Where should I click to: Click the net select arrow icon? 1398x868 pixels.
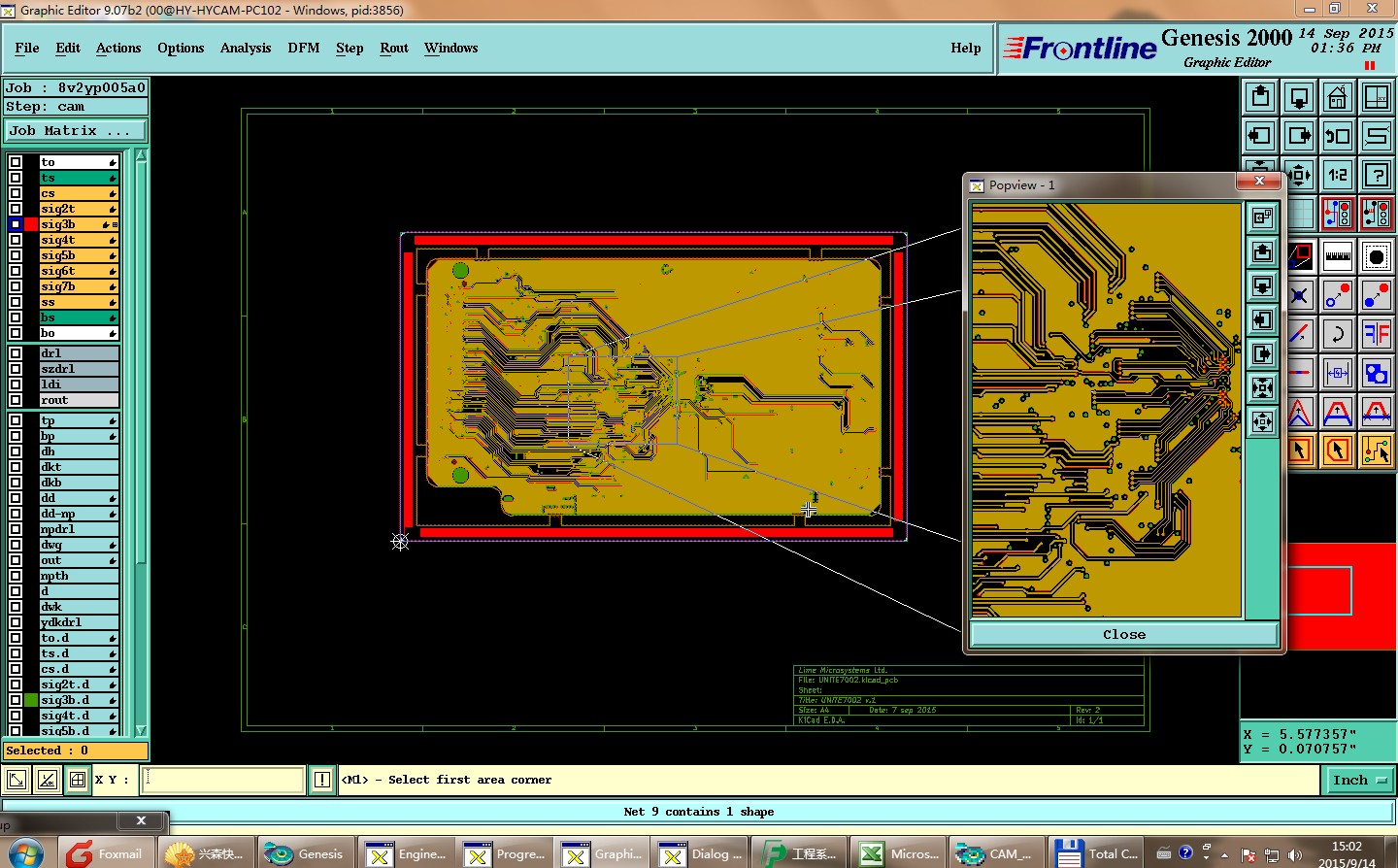click(1377, 451)
